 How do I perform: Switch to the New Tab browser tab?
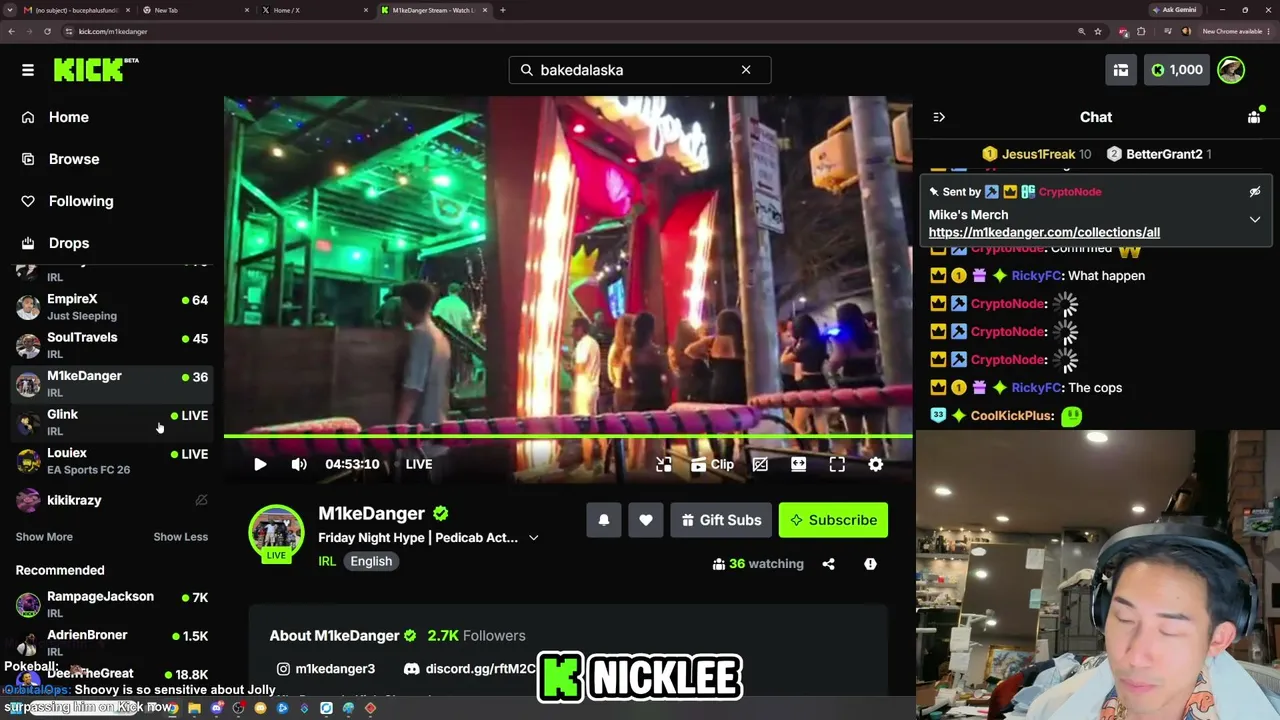(x=196, y=10)
